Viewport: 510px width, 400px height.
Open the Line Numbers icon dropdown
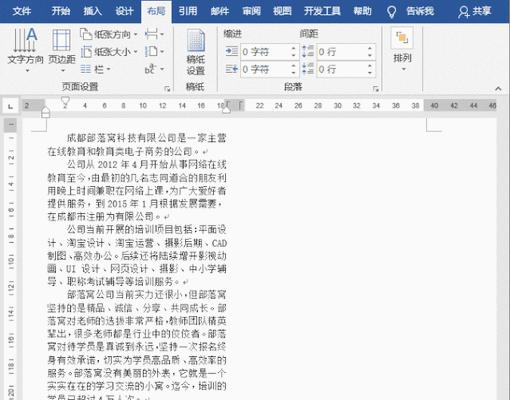pos(154,52)
